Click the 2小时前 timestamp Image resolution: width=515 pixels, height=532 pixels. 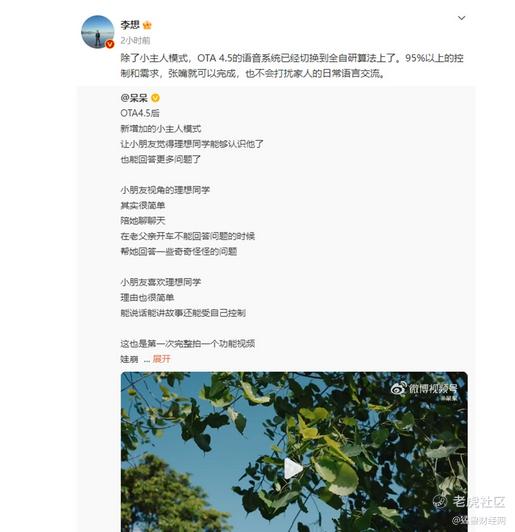pyautogui.click(x=135, y=41)
